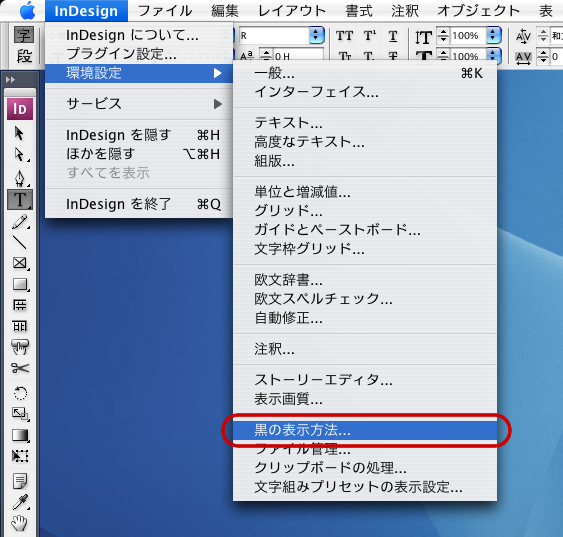Viewport: 563px width, 537px height.
Task: Select the Line tool
Action: [x=20, y=242]
